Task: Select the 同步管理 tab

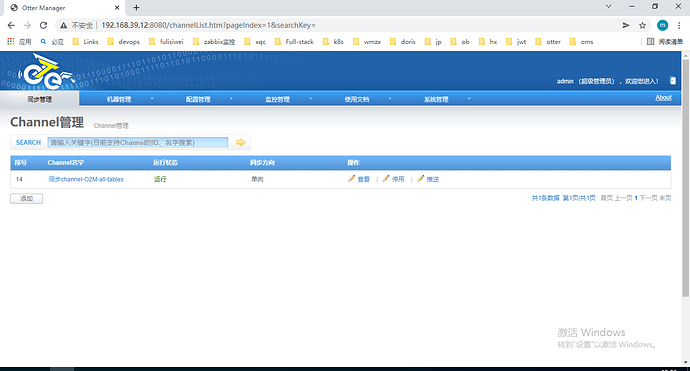Action: tap(40, 99)
